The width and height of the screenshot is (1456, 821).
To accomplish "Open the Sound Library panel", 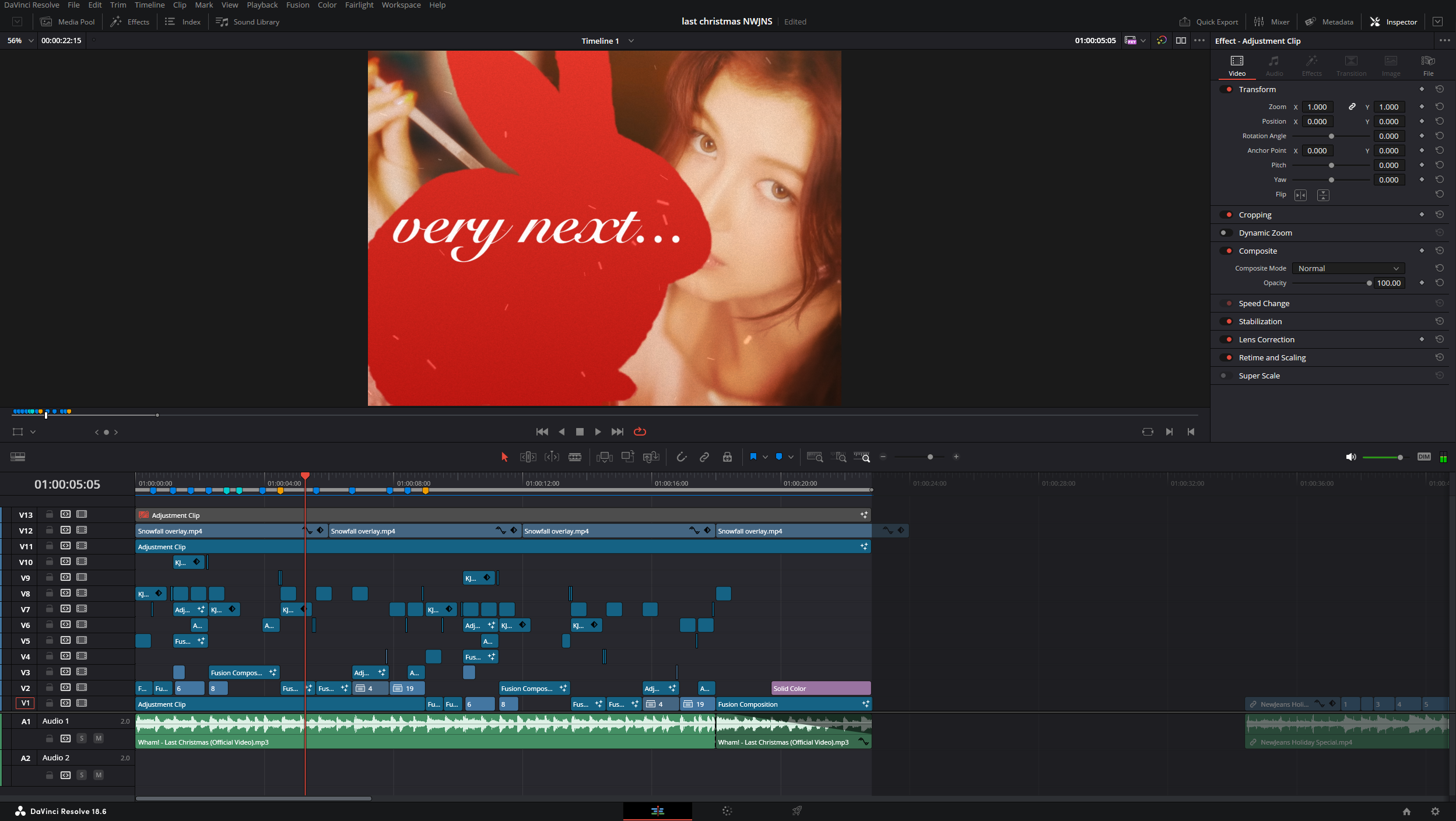I will coord(248,22).
